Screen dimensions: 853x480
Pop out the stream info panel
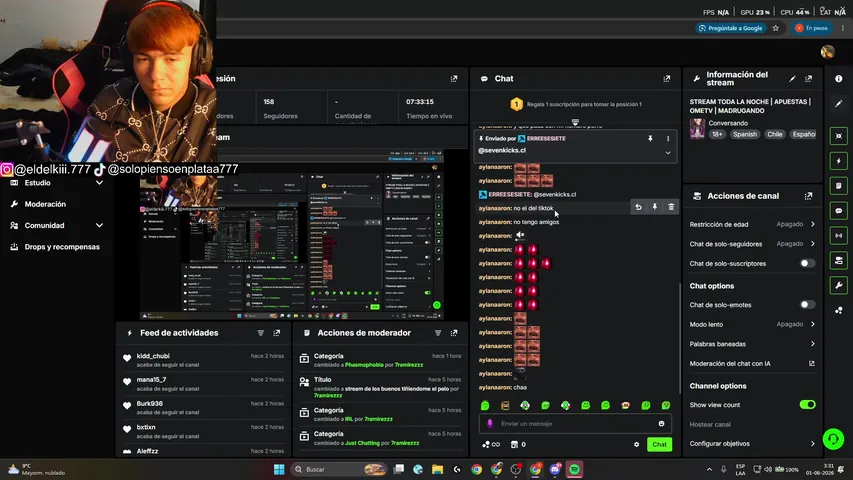(x=808, y=79)
